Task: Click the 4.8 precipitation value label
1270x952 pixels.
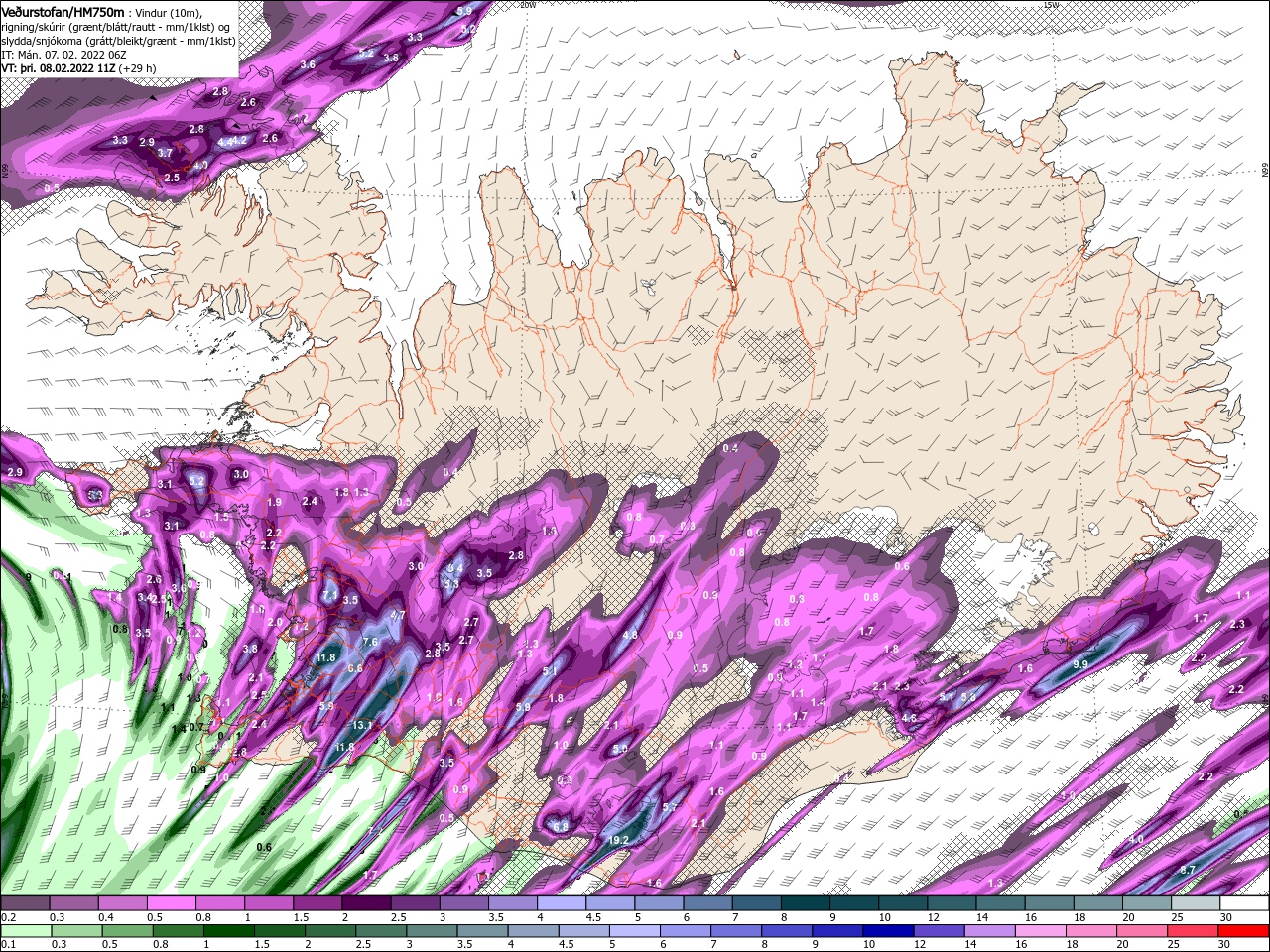Action: pos(629,635)
